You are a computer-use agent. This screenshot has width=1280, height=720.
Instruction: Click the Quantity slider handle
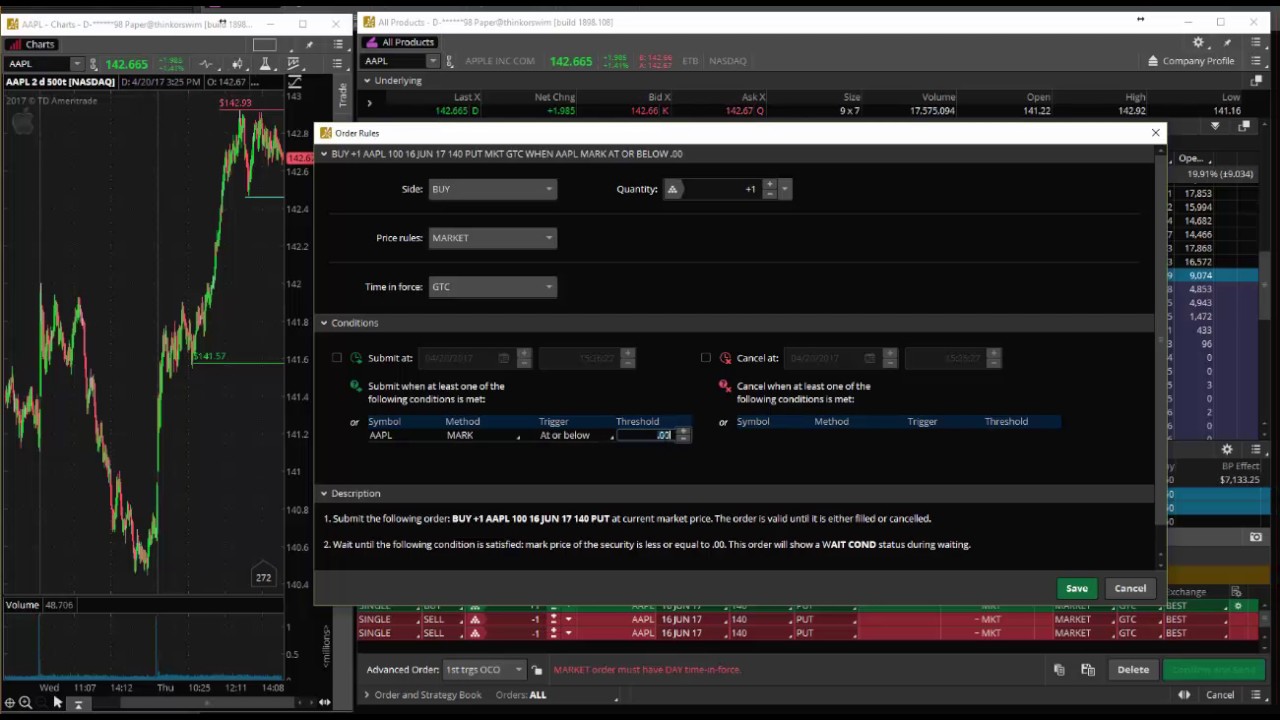tap(672, 189)
